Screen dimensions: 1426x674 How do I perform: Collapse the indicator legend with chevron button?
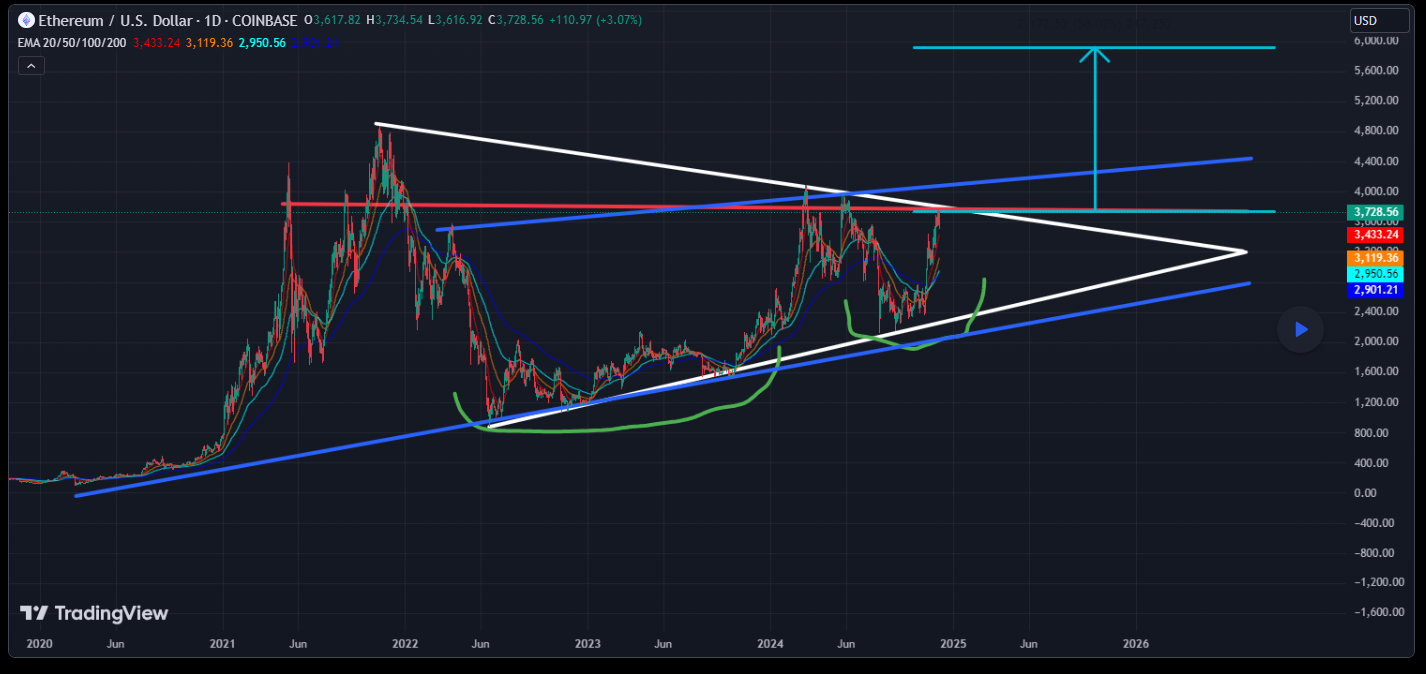pos(30,66)
